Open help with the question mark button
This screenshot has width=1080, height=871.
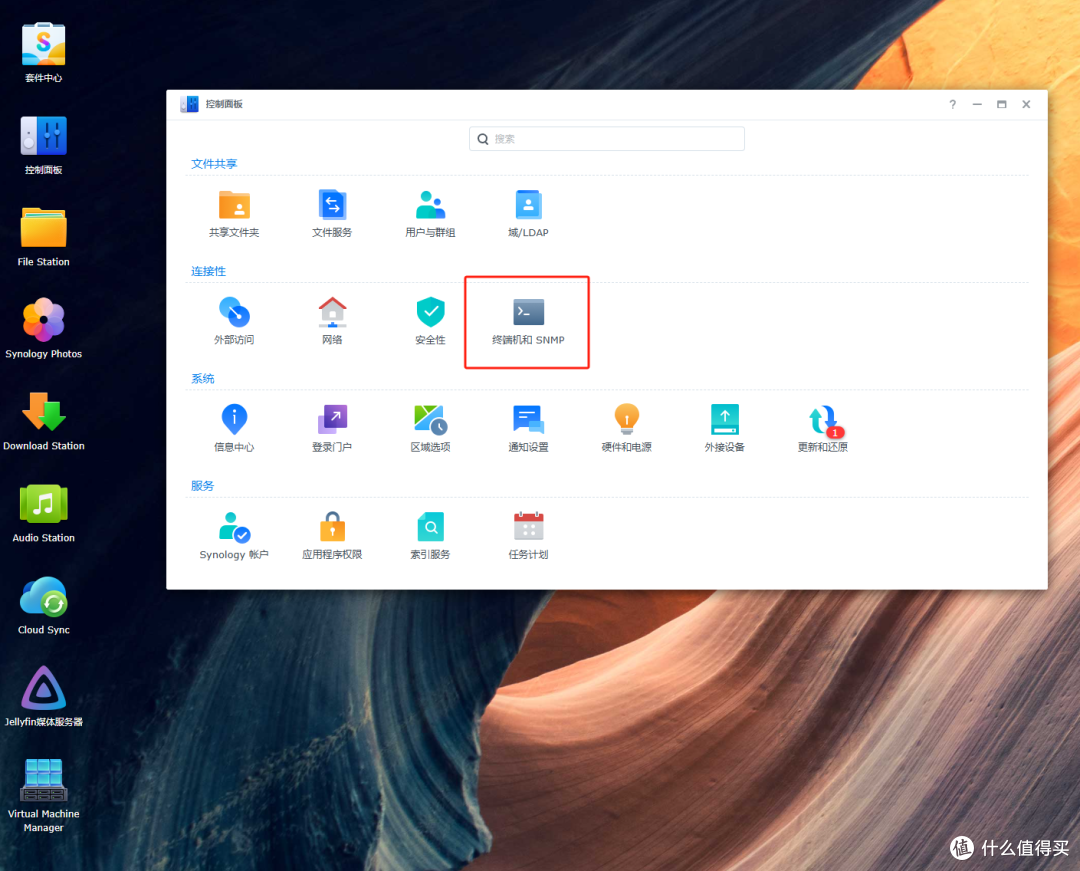[x=953, y=105]
